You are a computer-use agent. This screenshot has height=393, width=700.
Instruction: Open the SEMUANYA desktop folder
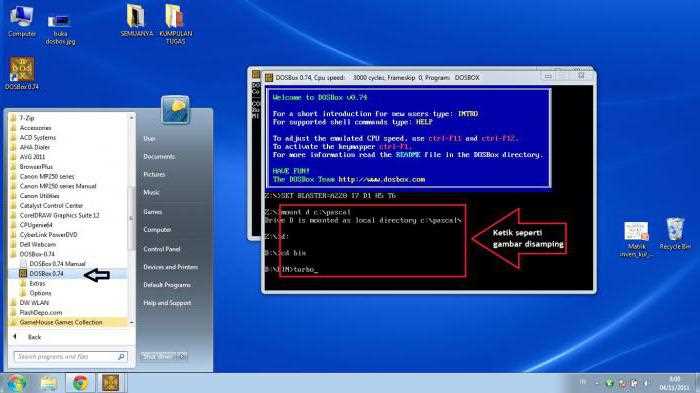pos(136,21)
